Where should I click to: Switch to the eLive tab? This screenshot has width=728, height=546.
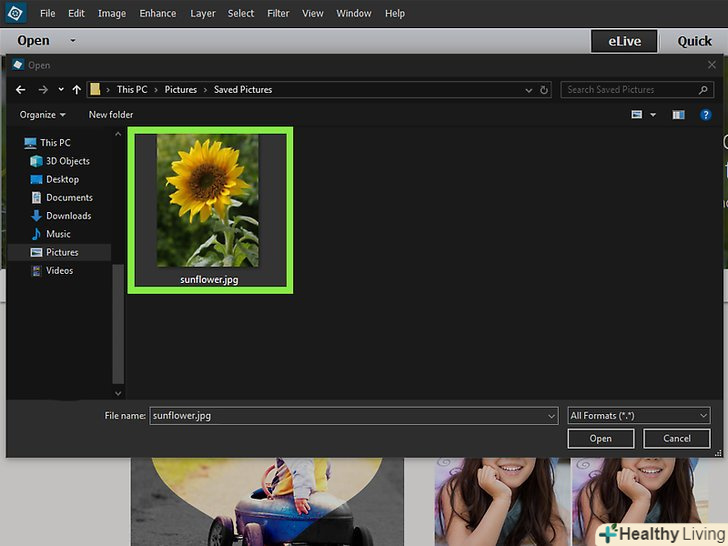coord(622,41)
